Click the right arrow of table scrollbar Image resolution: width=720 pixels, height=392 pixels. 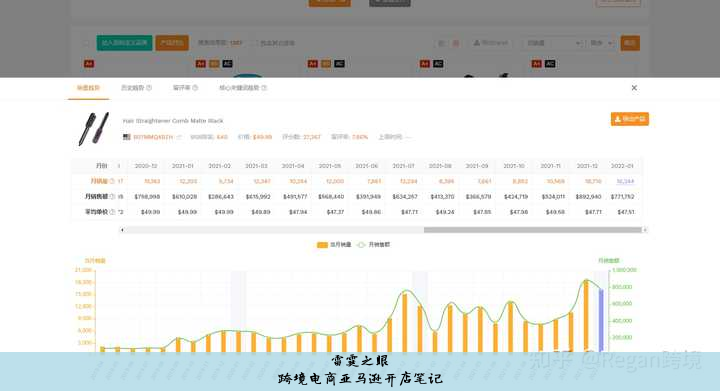[x=644, y=230]
